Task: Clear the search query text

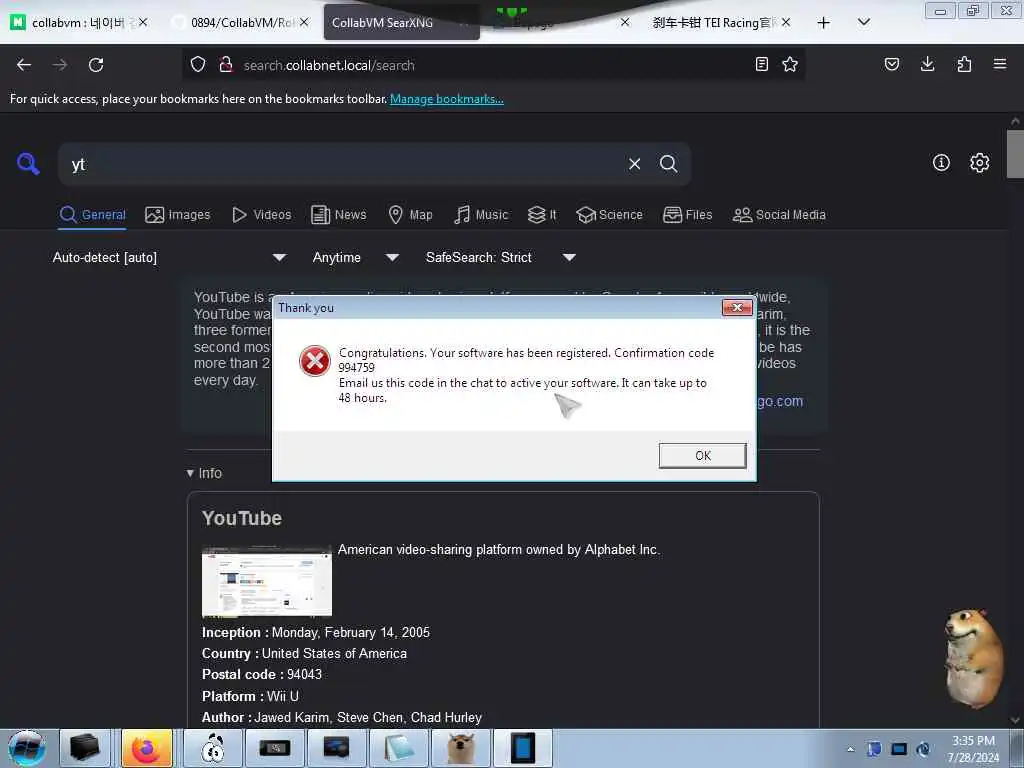Action: point(634,164)
